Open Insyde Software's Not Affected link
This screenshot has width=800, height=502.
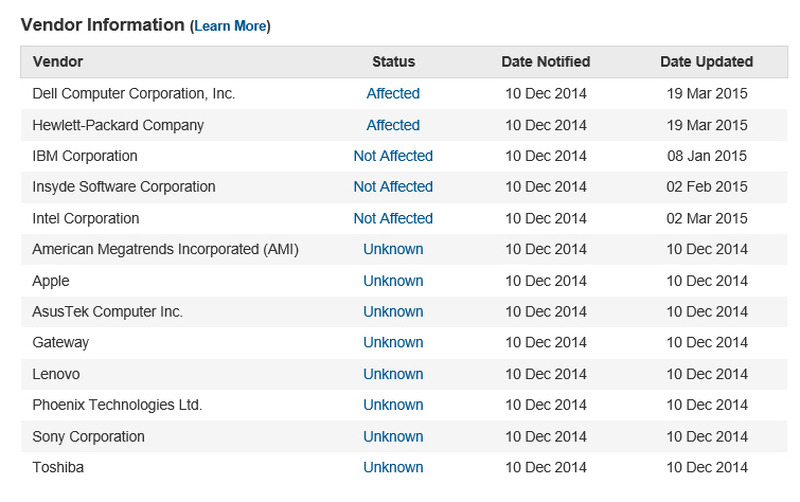393,187
